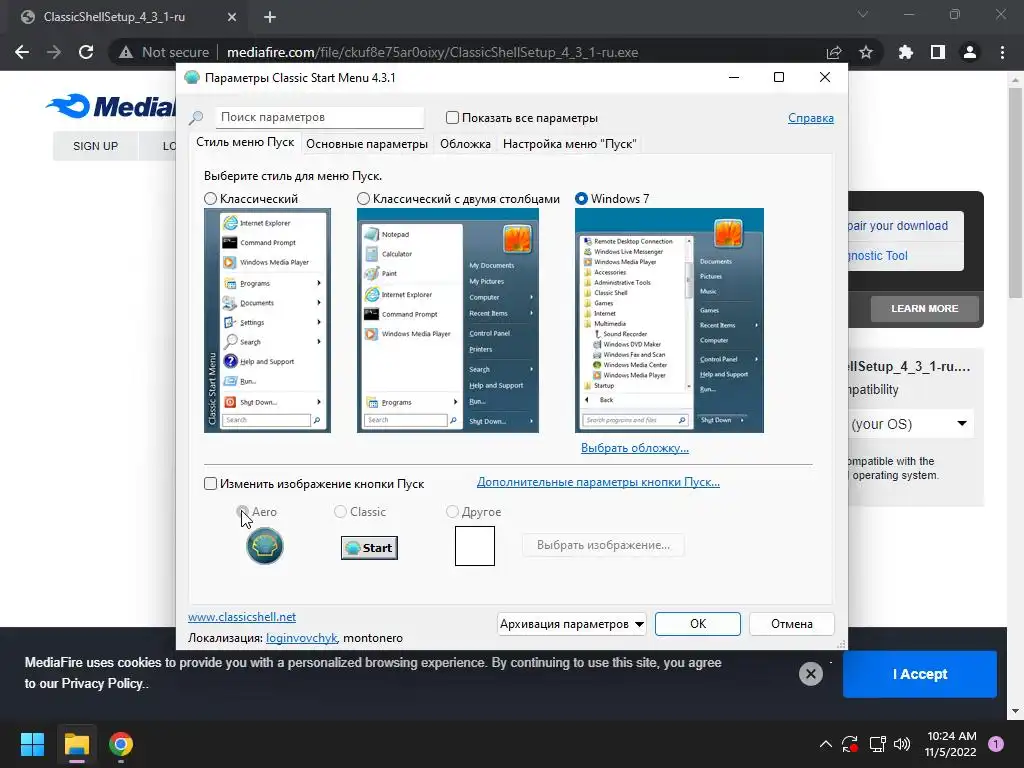Open the notification count badge

click(996, 744)
